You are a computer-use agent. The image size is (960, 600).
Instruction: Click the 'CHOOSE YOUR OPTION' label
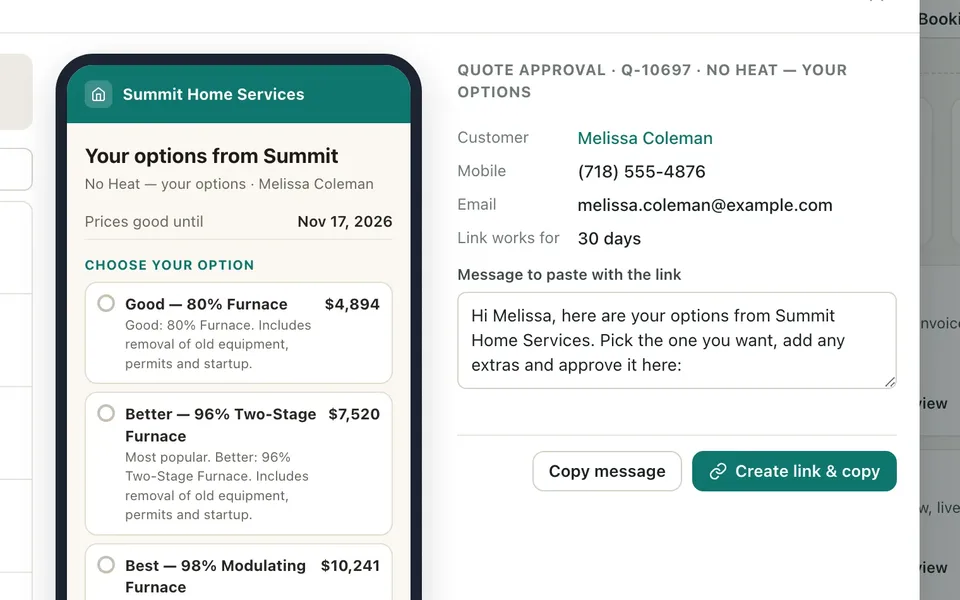tap(169, 265)
